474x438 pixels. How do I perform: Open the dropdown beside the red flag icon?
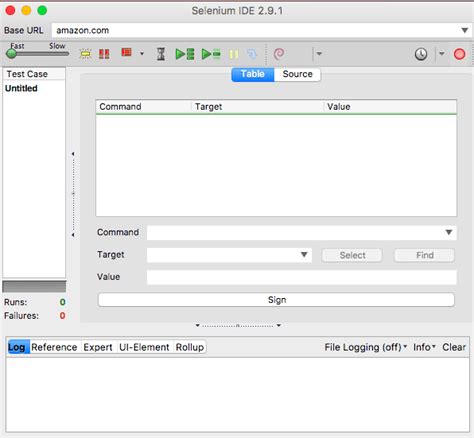pyautogui.click(x=142, y=54)
